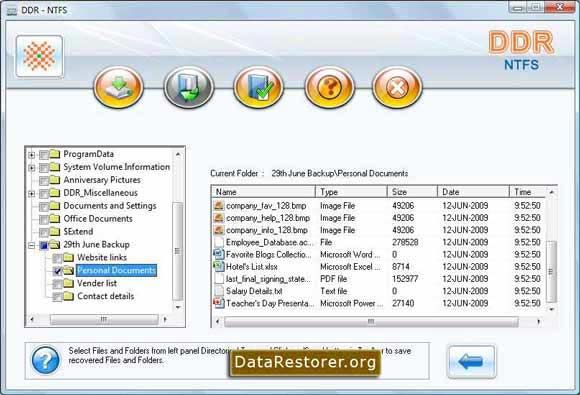Click the company_fav_128.bmp file icon

point(219,205)
